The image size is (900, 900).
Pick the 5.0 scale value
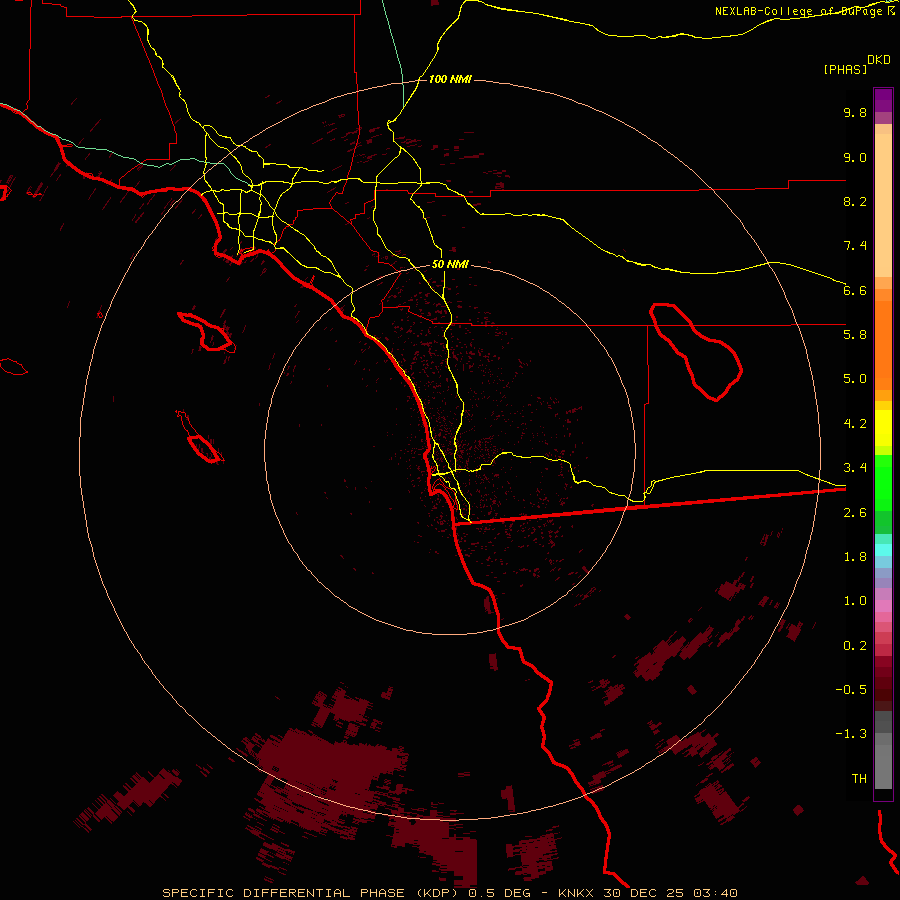pyautogui.click(x=855, y=379)
